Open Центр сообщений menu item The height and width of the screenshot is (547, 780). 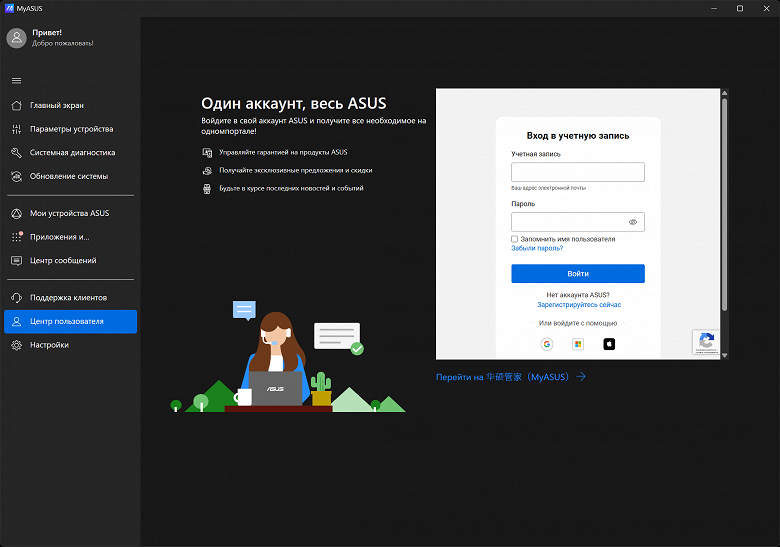point(70,261)
